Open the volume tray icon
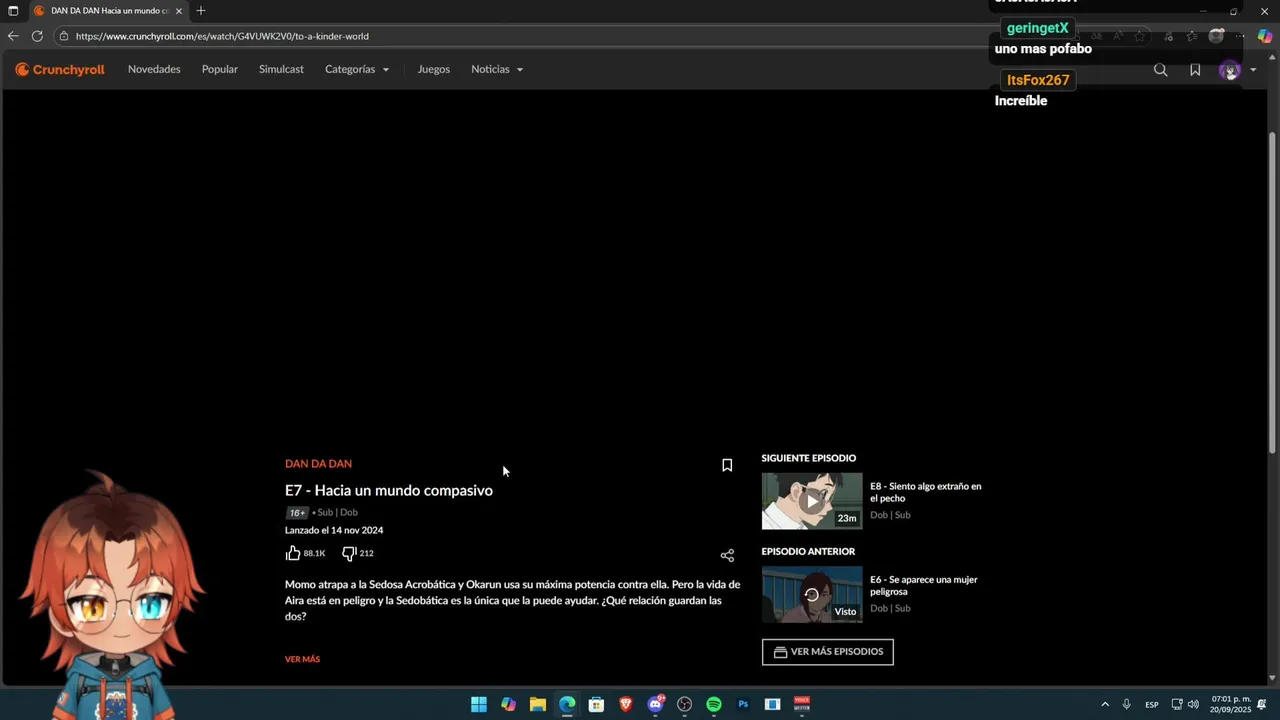1280x720 pixels. click(x=1193, y=704)
